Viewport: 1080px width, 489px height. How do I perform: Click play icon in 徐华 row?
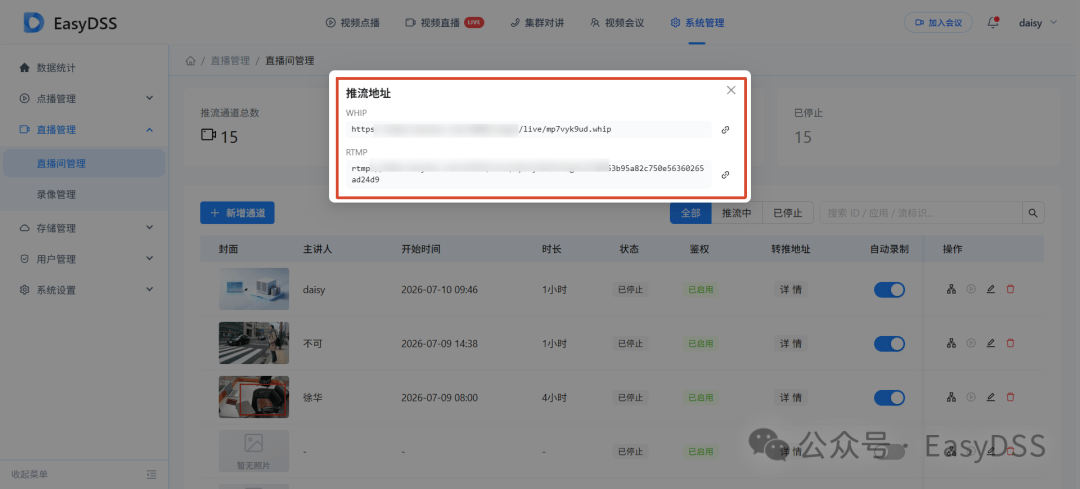(971, 397)
